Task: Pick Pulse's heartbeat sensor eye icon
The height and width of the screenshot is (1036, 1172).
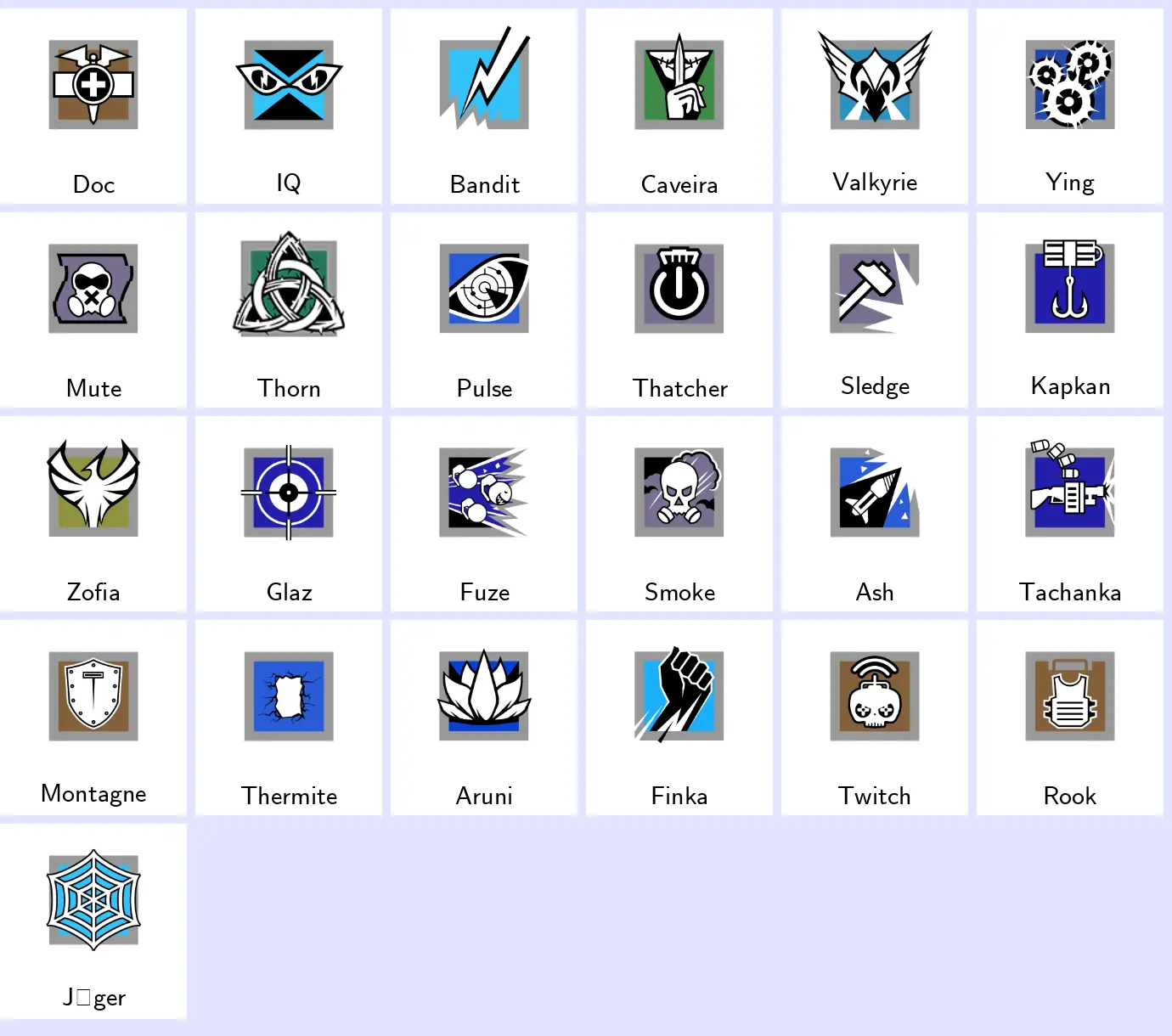Action: coord(484,289)
